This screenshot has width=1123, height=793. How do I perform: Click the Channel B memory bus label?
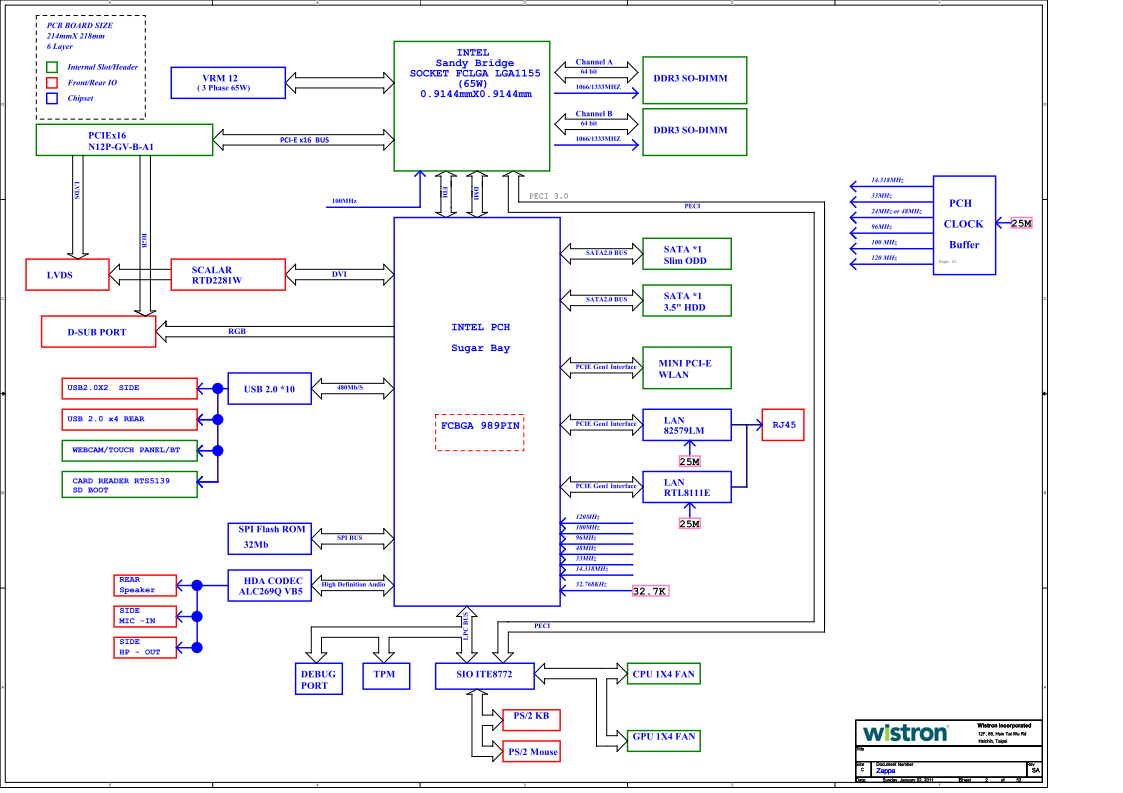(x=594, y=114)
